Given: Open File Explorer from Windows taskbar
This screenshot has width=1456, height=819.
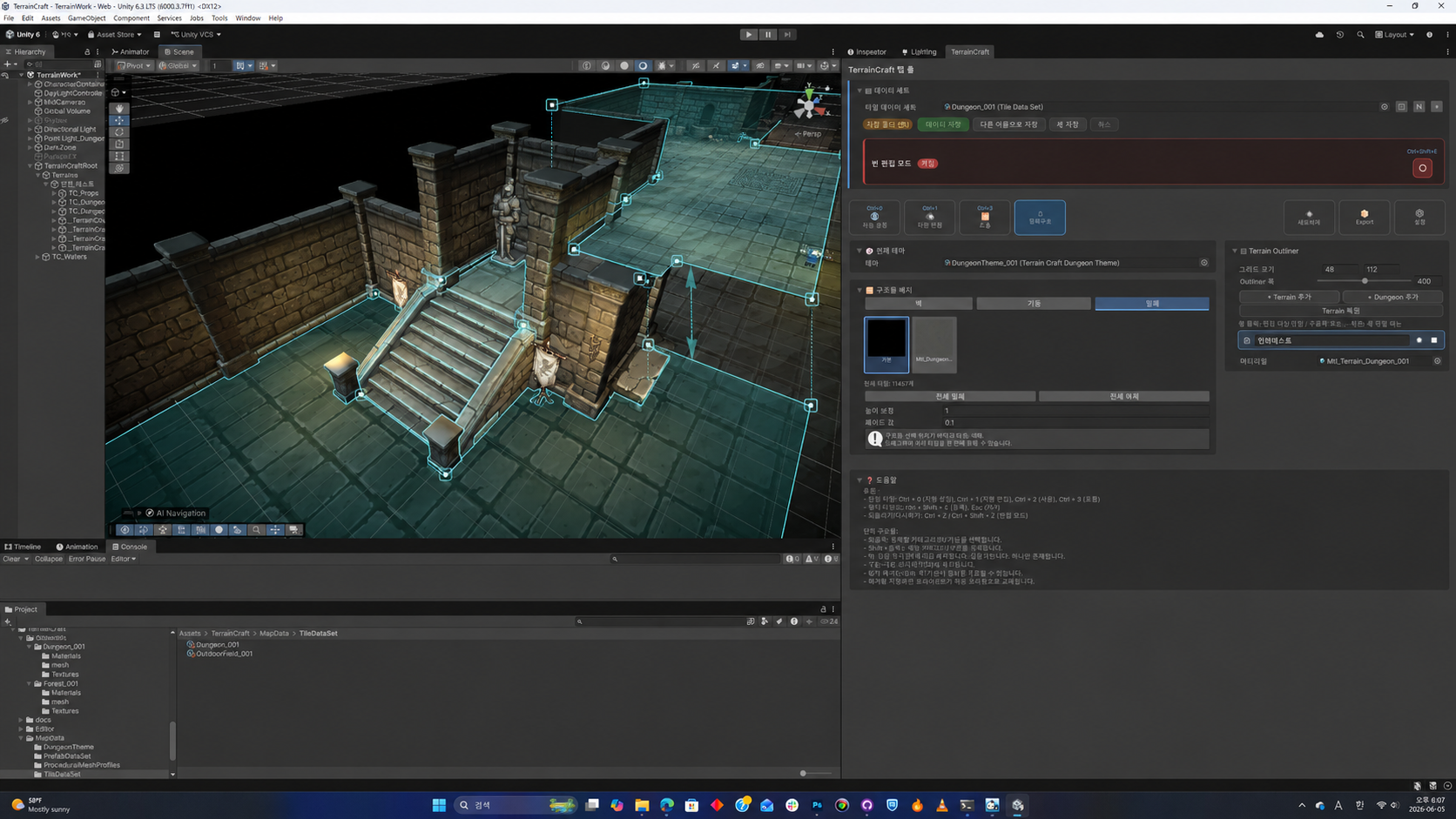Looking at the screenshot, I should [x=642, y=805].
